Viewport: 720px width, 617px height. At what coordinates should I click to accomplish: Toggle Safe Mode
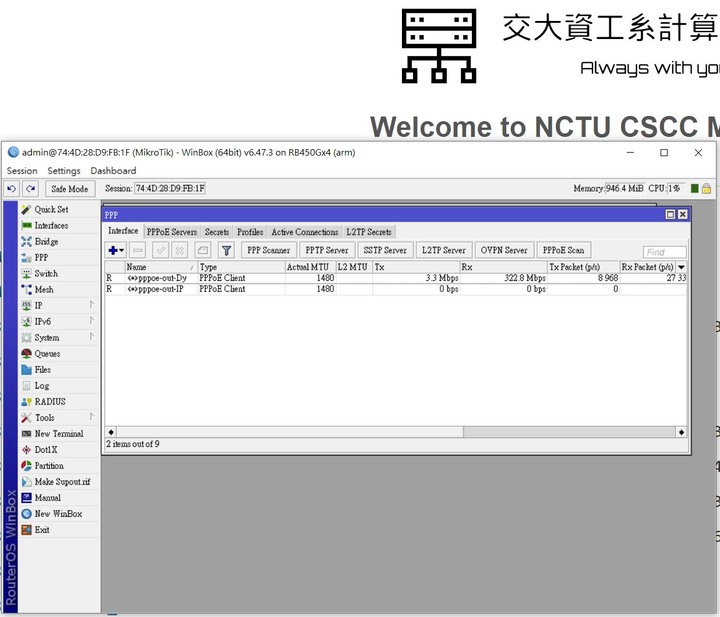(69, 189)
